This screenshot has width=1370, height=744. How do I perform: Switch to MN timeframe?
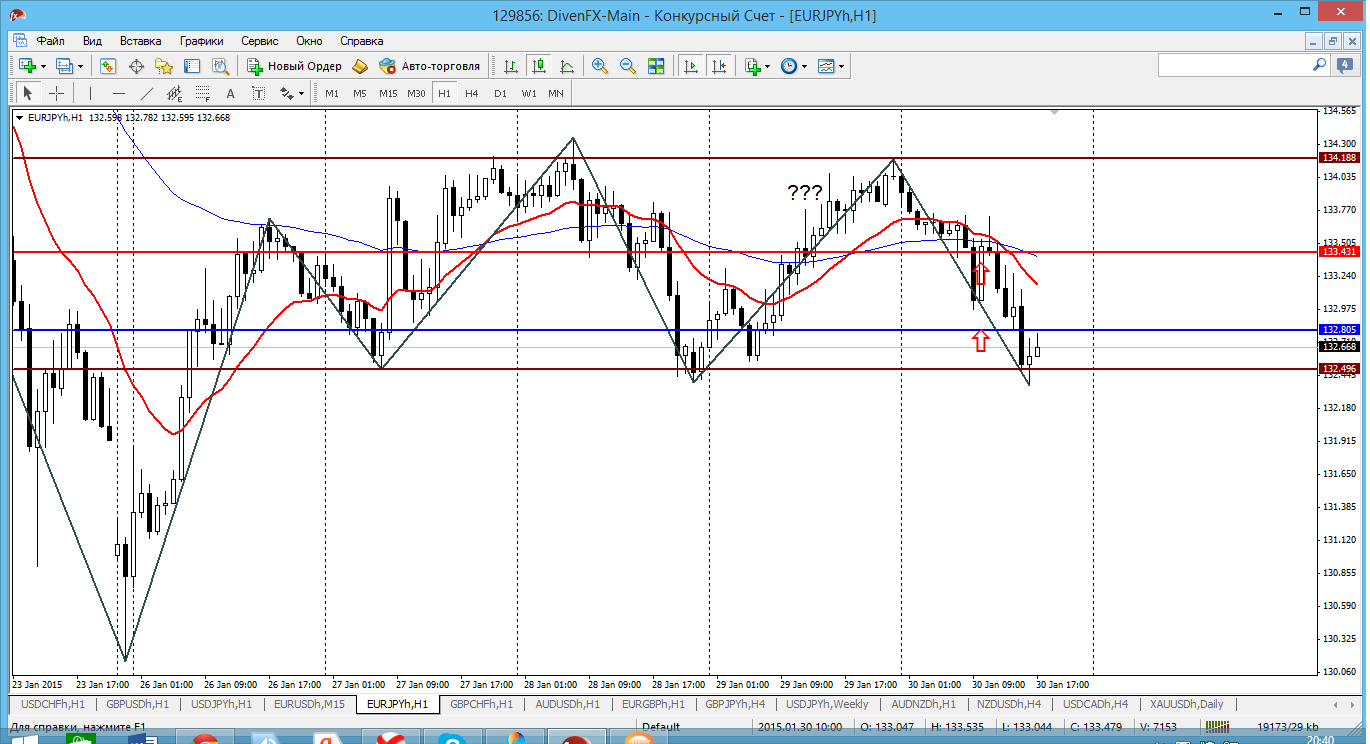click(556, 93)
